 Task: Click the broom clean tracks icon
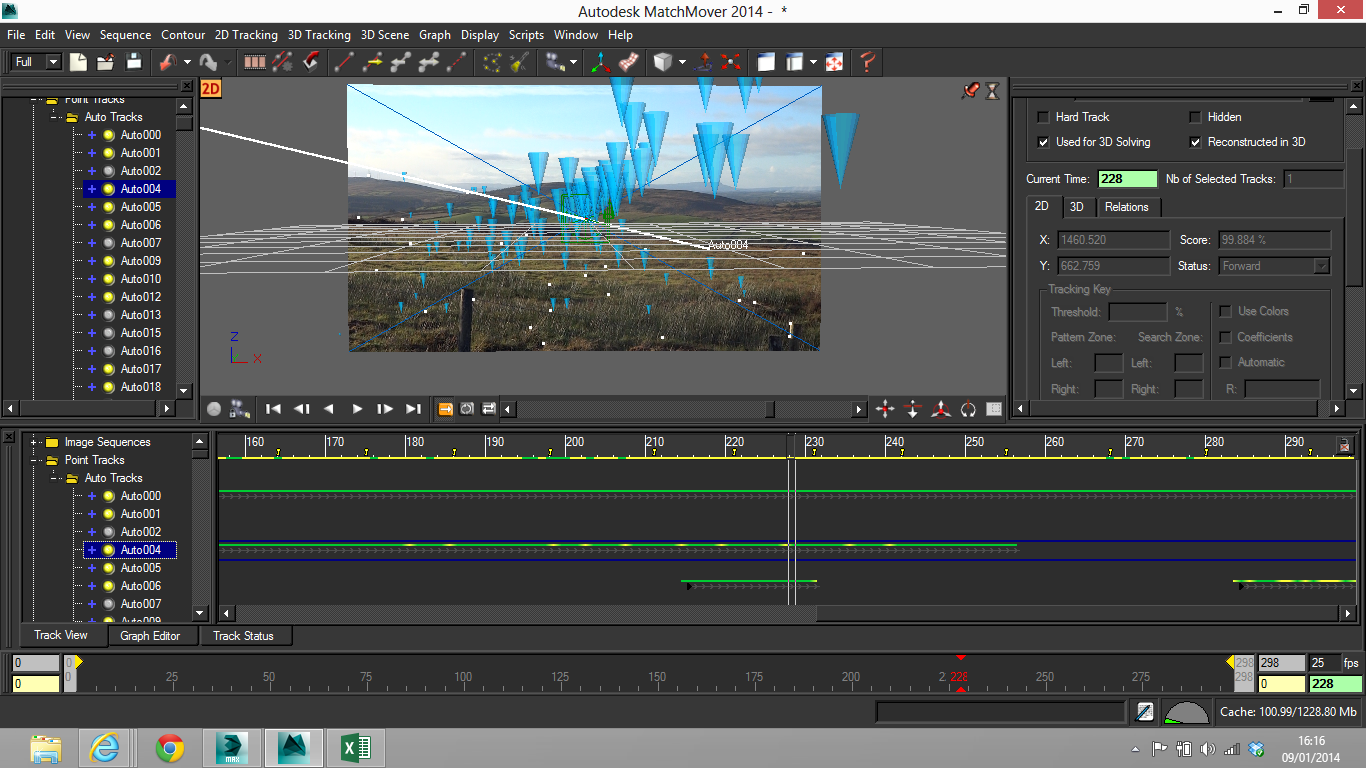coord(519,62)
